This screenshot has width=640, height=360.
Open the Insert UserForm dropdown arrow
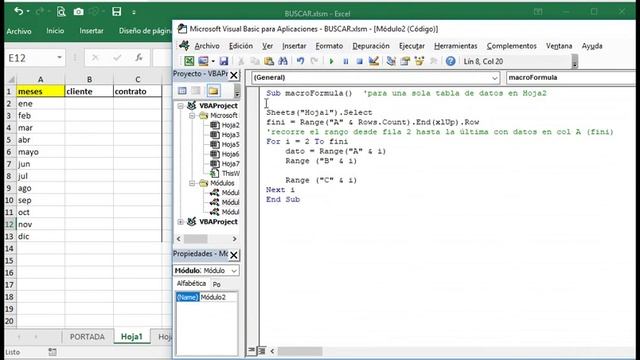coord(213,61)
